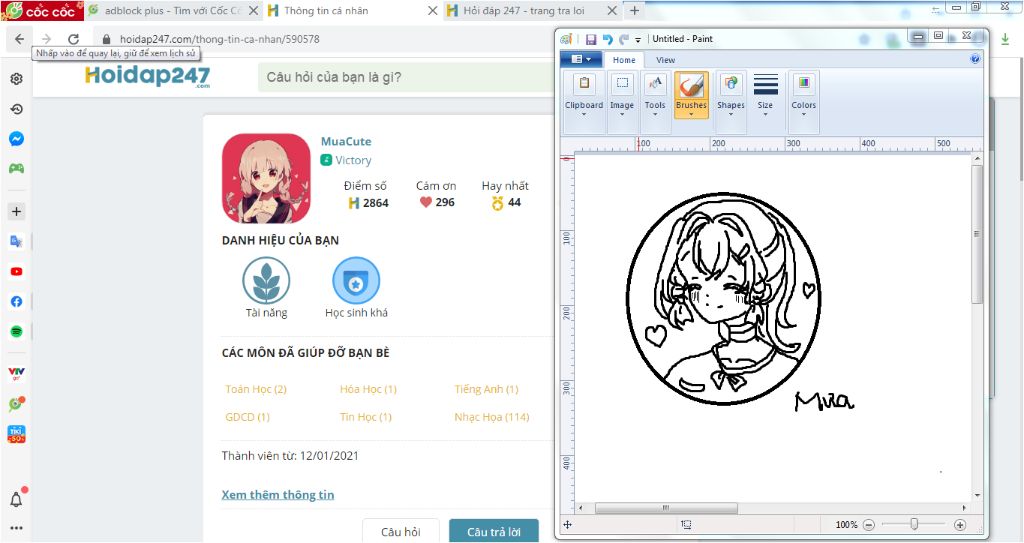Open the notifications bell in sidebar
The image size is (1024, 543).
click(x=16, y=499)
